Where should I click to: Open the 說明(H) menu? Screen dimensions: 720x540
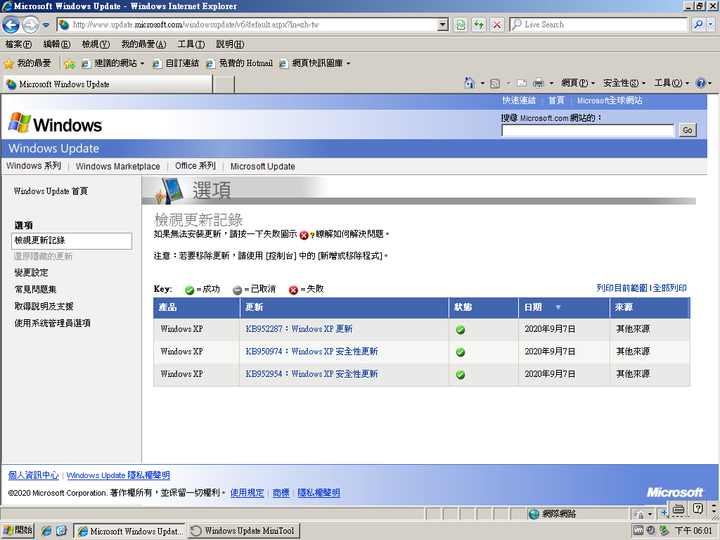(230, 45)
